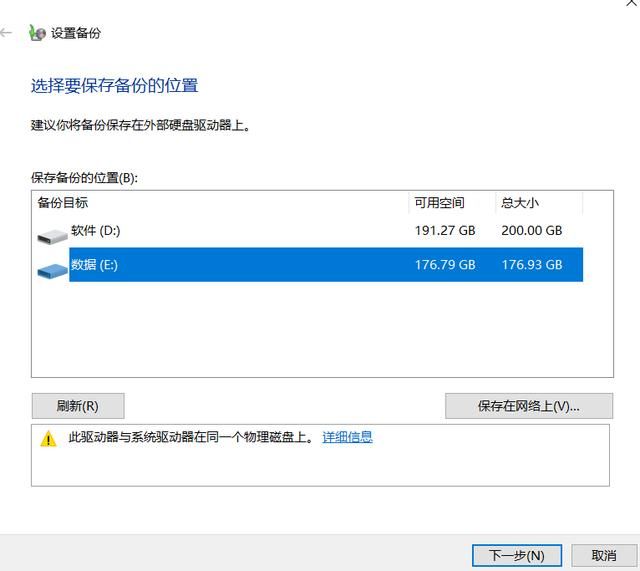640x571 pixels.
Task: Continue with 下一步(N) button
Action: pos(517,555)
